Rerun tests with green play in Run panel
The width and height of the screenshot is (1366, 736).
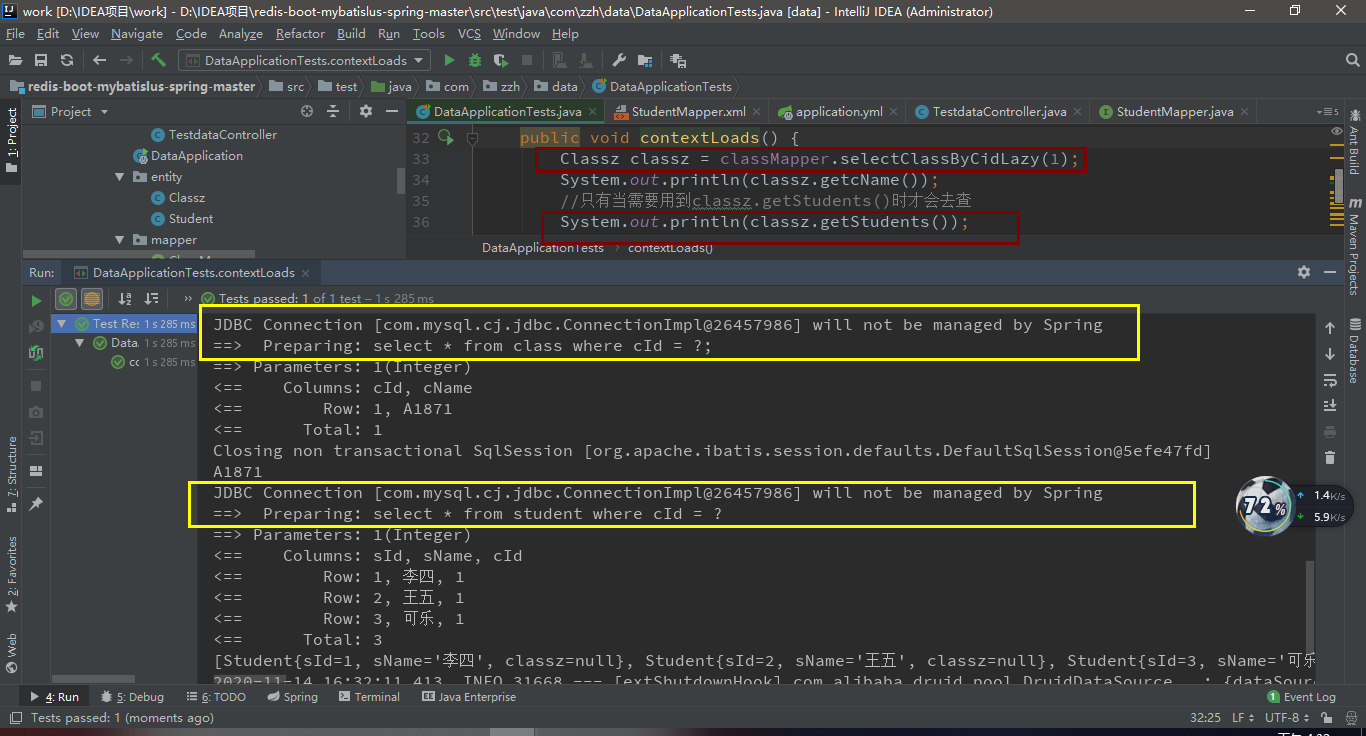pyautogui.click(x=36, y=299)
